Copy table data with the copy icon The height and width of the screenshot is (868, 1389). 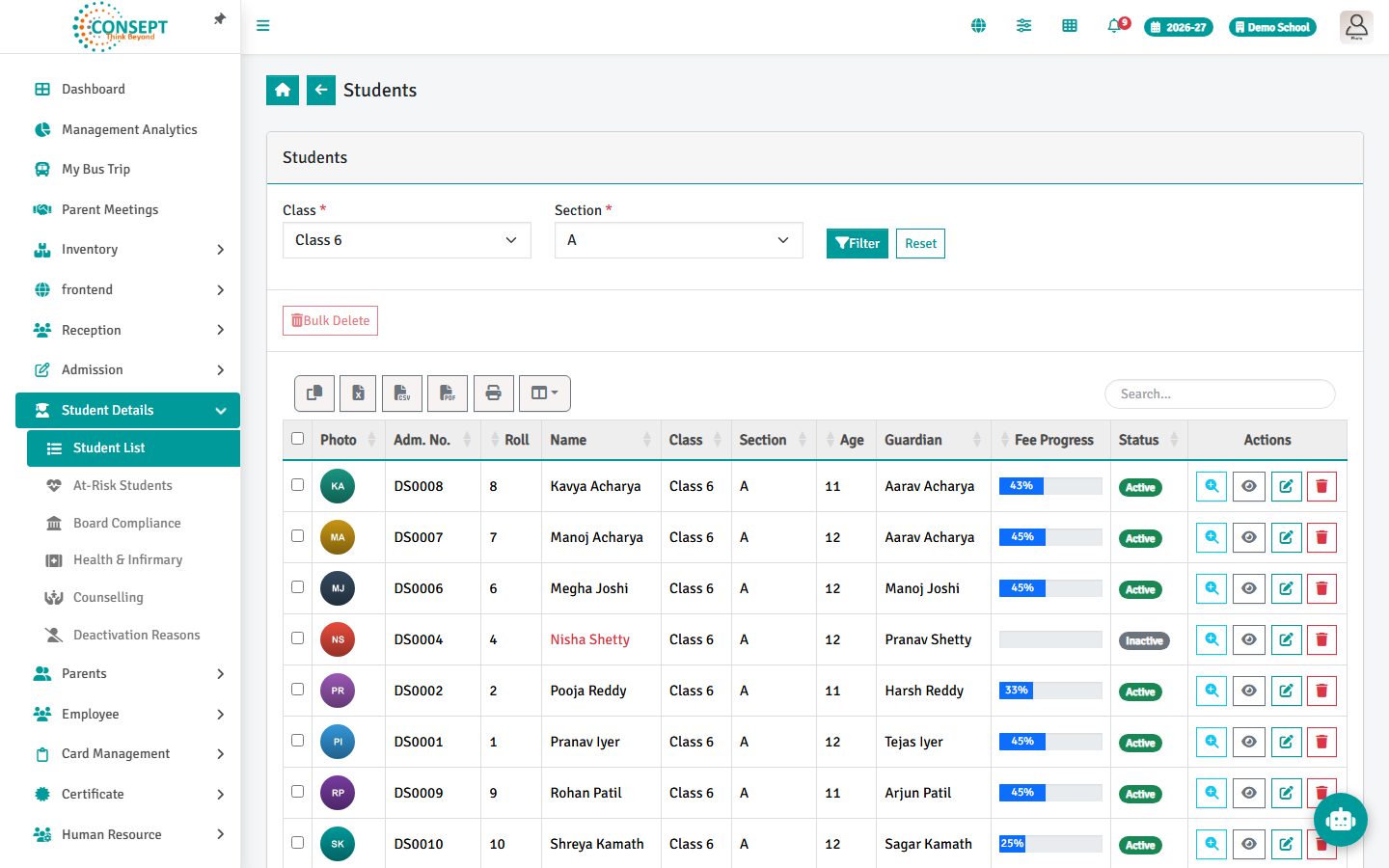314,393
